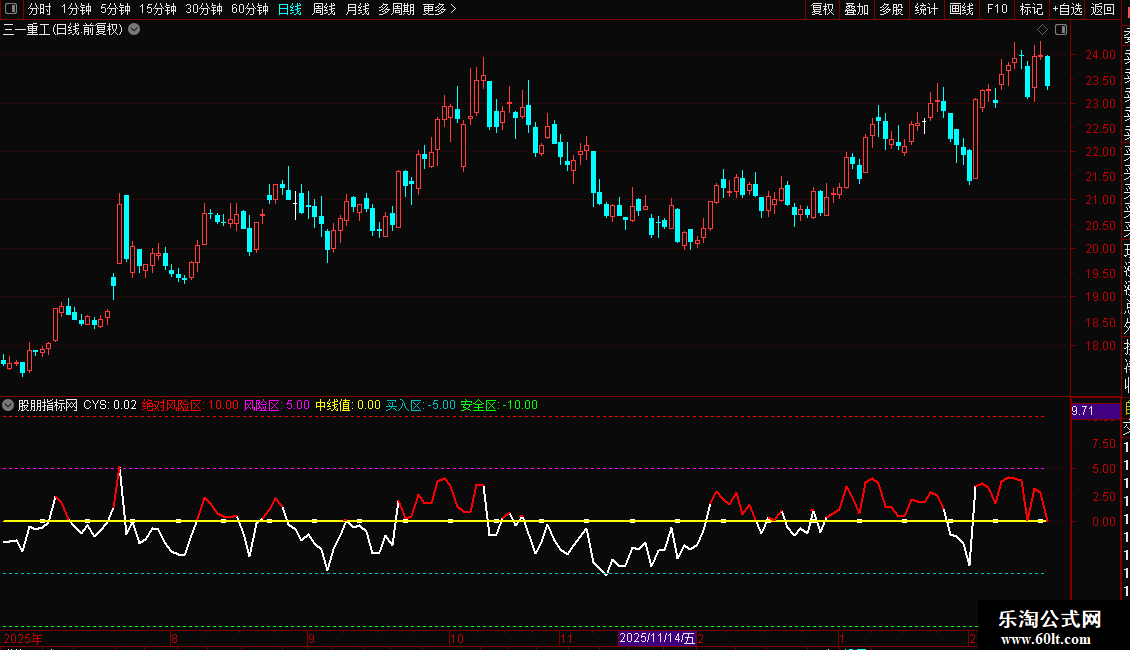Click the 23.00 price axis label
The height and width of the screenshot is (650, 1130).
[x=1100, y=104]
